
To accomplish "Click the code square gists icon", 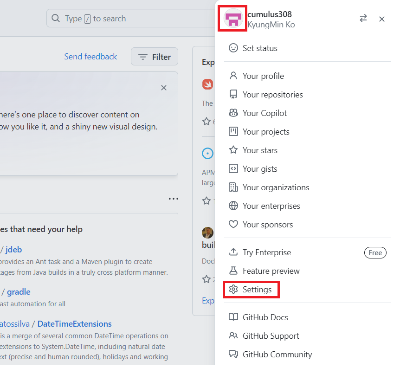I will [x=233, y=169].
